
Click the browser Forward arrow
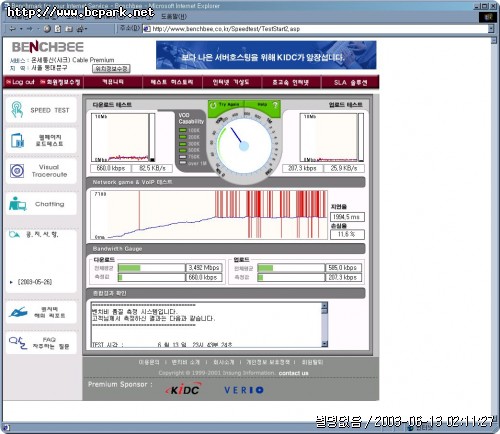click(x=30, y=29)
